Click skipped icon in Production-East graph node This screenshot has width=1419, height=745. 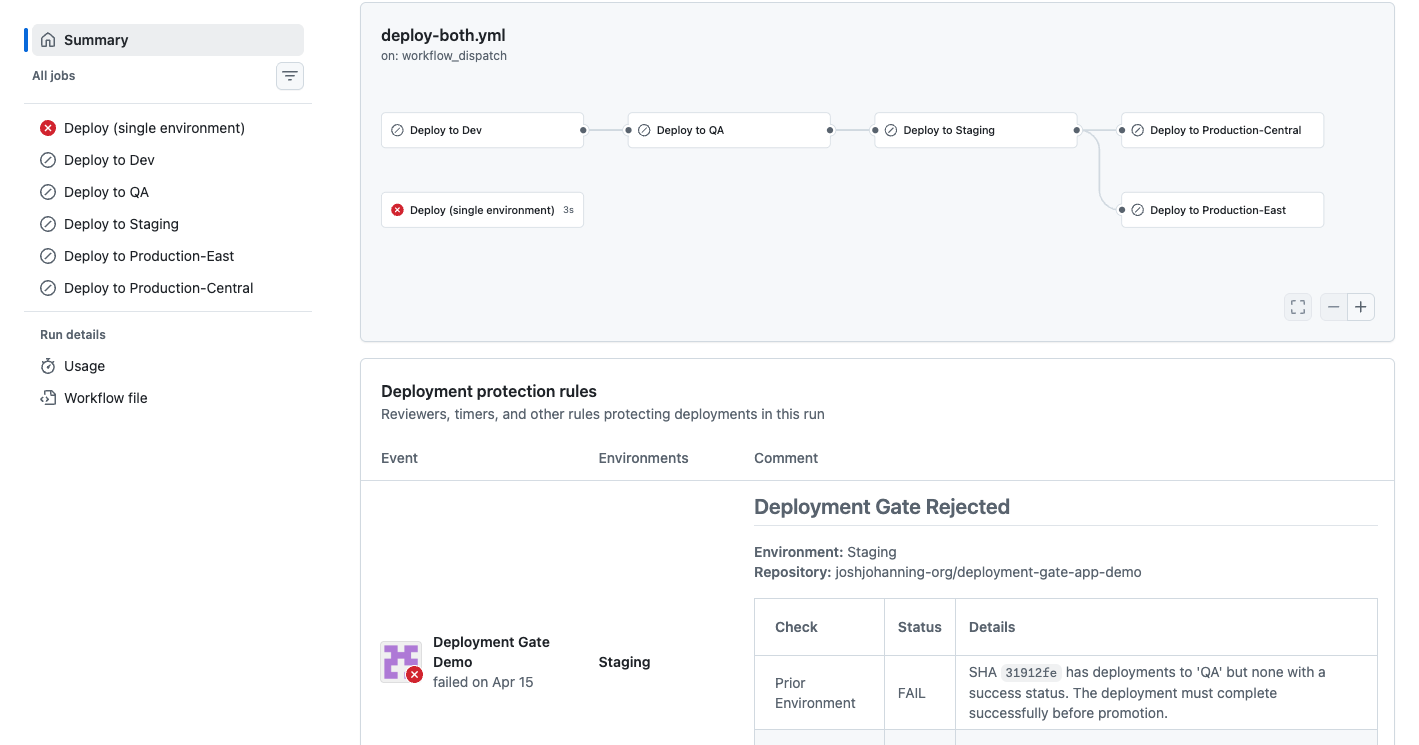coord(1137,210)
